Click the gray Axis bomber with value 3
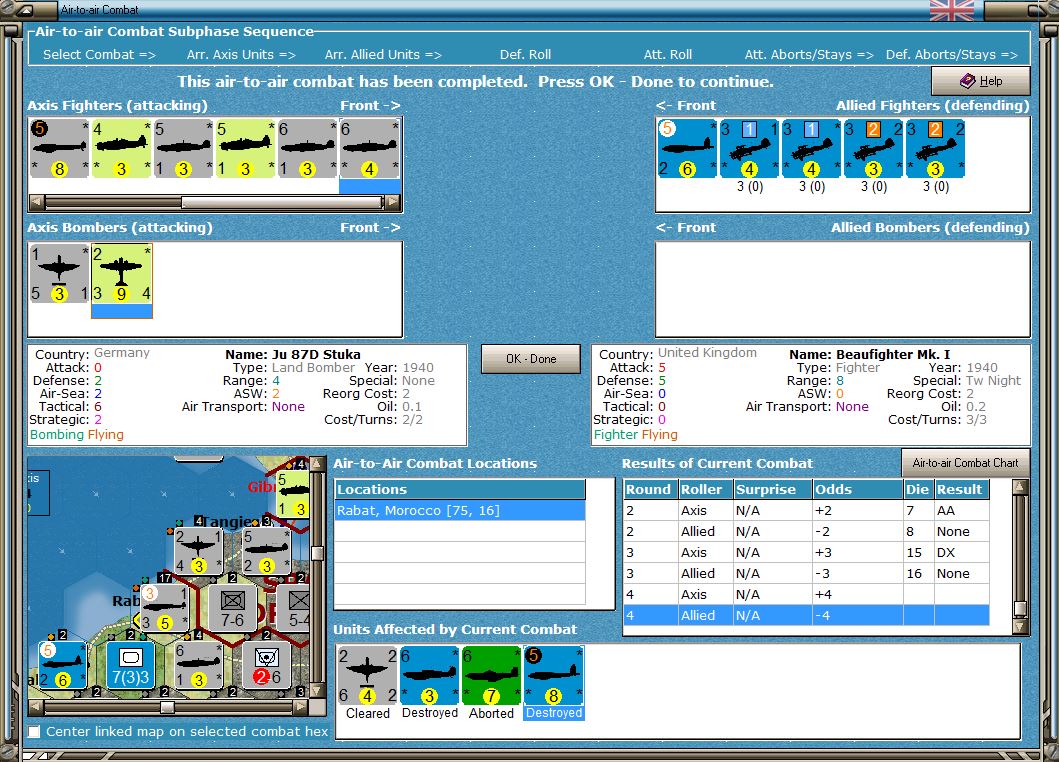Image resolution: width=1059 pixels, height=762 pixels. pos(59,273)
